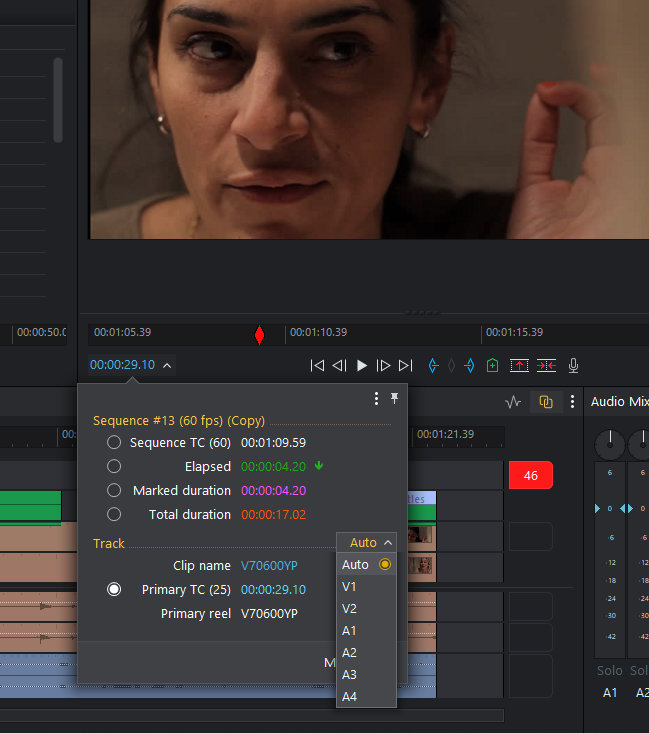
Task: Jump to the end of the sequence
Action: (406, 366)
